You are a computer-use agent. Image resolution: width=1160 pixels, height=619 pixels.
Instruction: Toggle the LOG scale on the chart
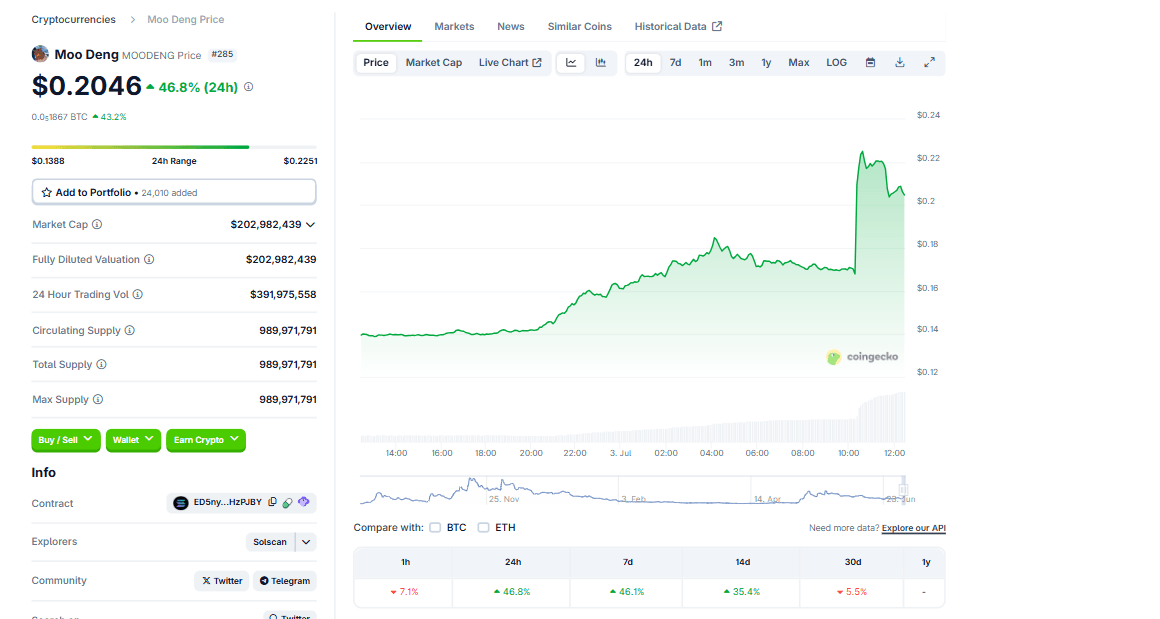836,63
